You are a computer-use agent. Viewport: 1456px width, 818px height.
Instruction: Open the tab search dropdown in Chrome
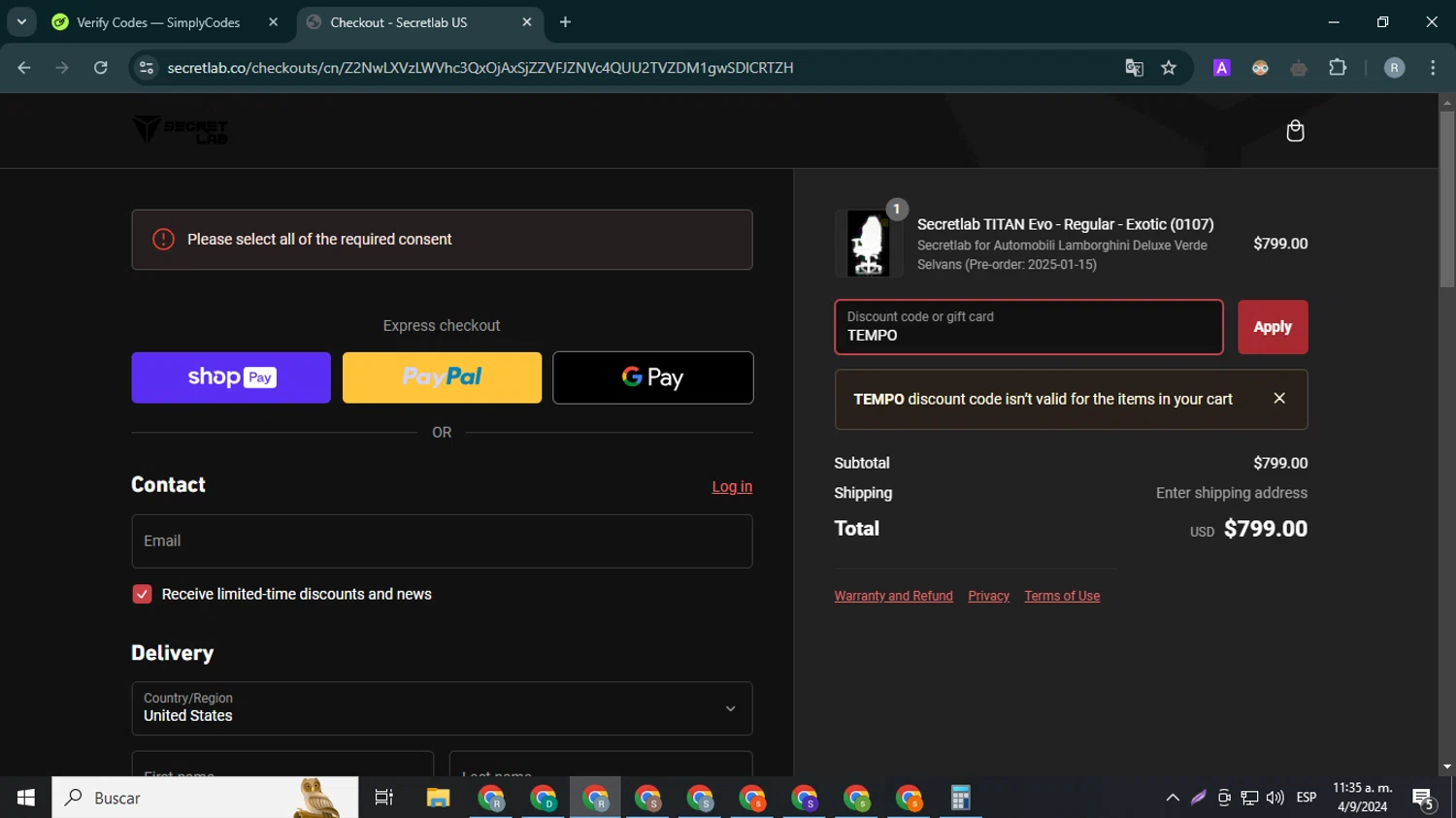pos(21,21)
